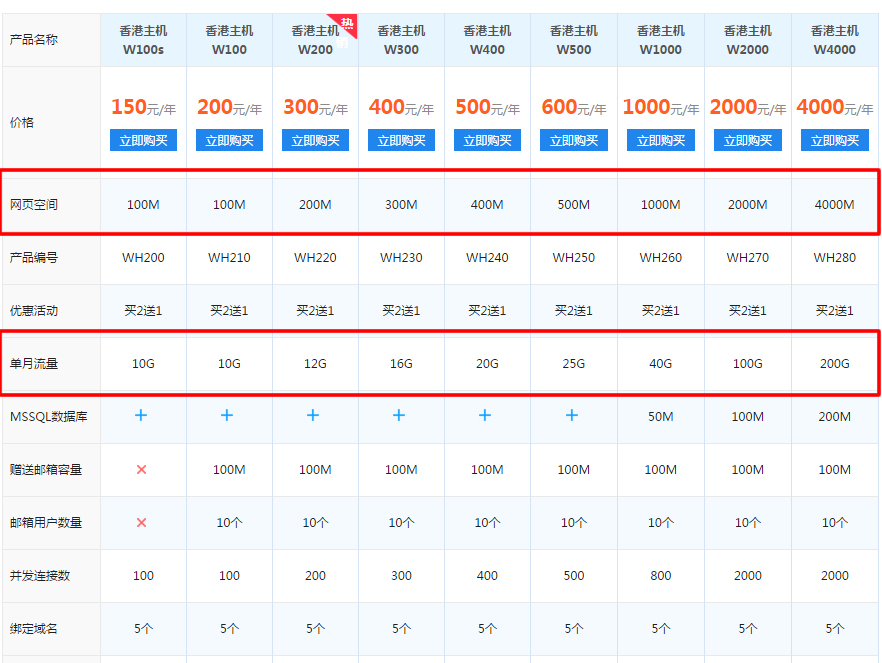Click the MSSQL plus icon for W300
Image resolution: width=882 pixels, height=663 pixels.
click(x=399, y=415)
